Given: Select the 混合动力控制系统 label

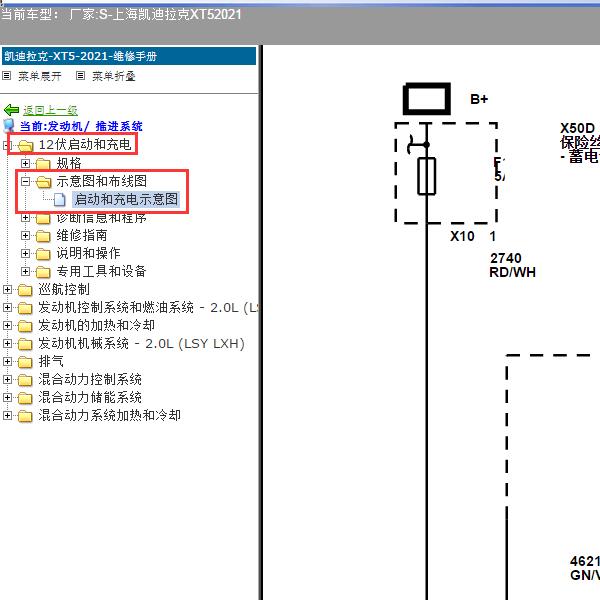Looking at the screenshot, I should [x=90, y=379].
